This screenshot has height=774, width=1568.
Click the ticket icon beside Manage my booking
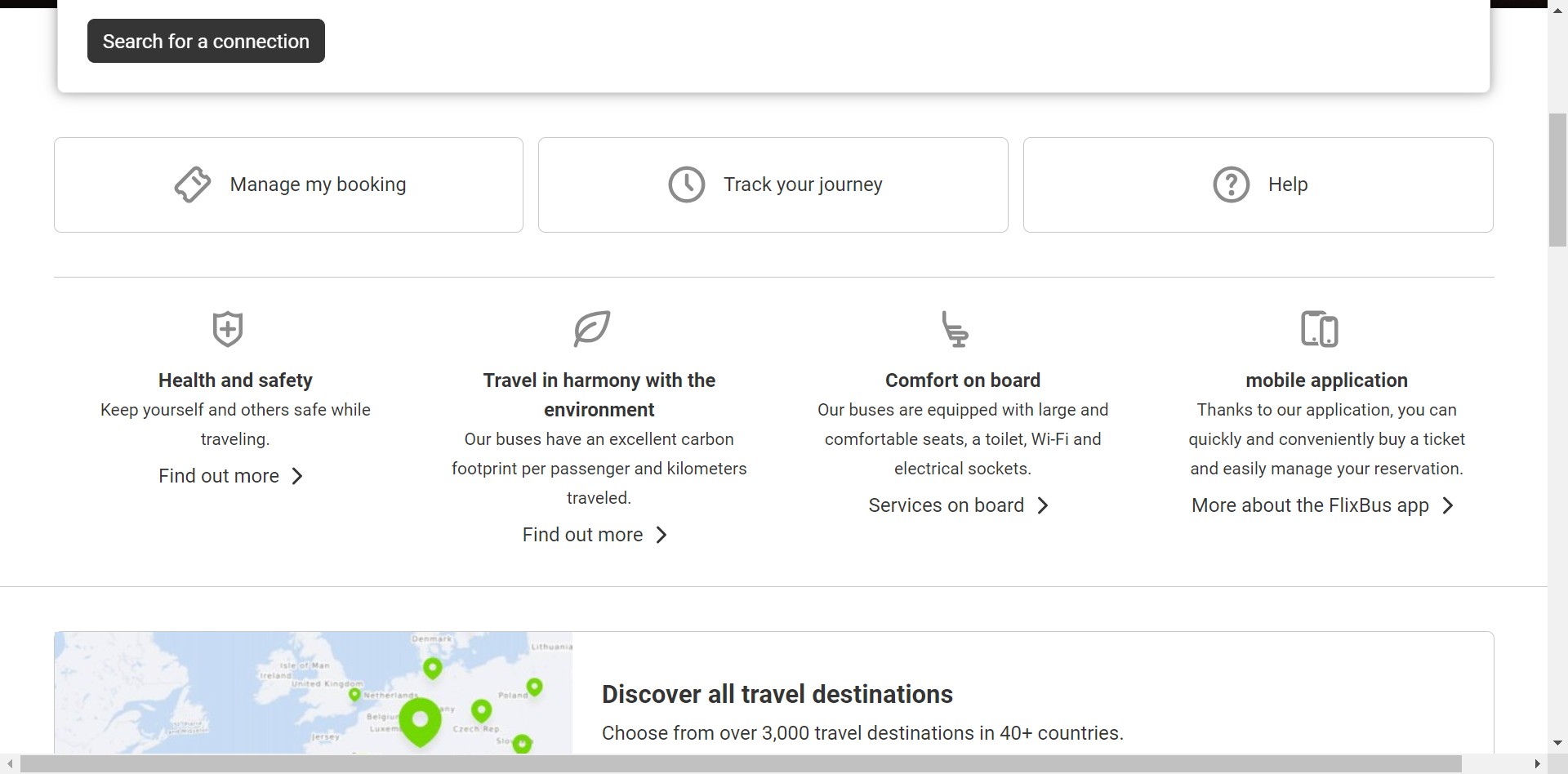193,185
